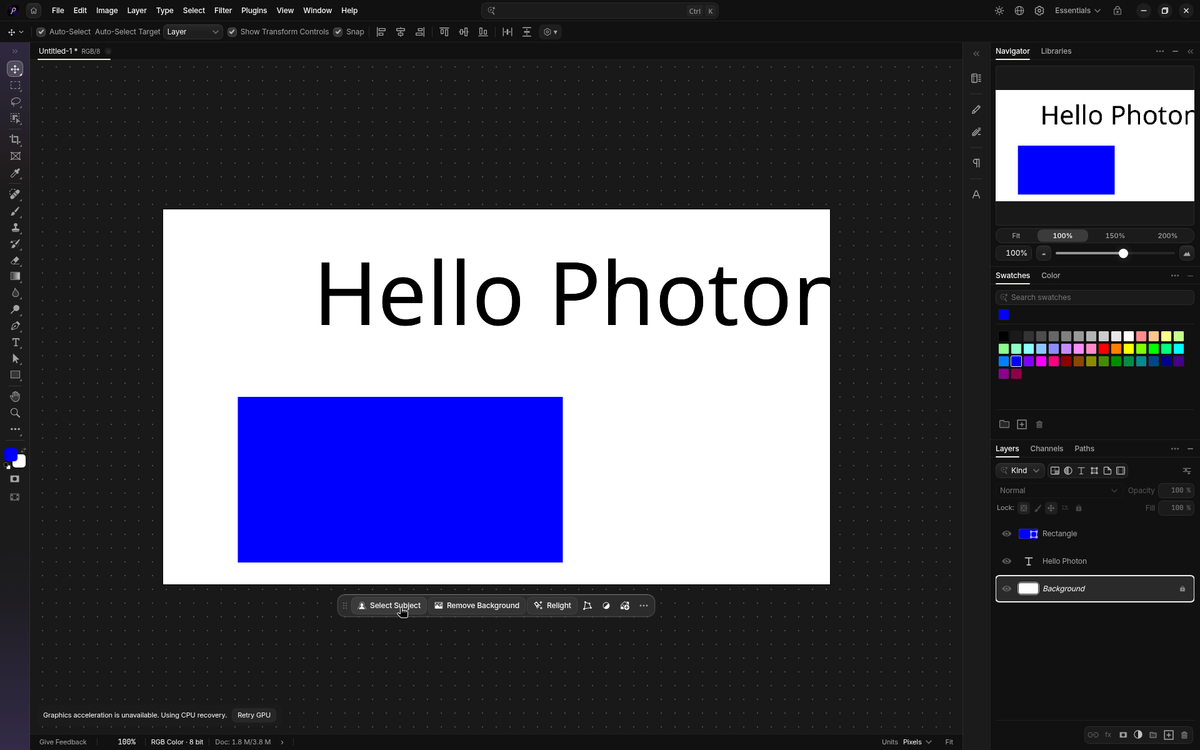Screen dimensions: 1200x750
Task: Click the Relight button
Action: point(553,606)
